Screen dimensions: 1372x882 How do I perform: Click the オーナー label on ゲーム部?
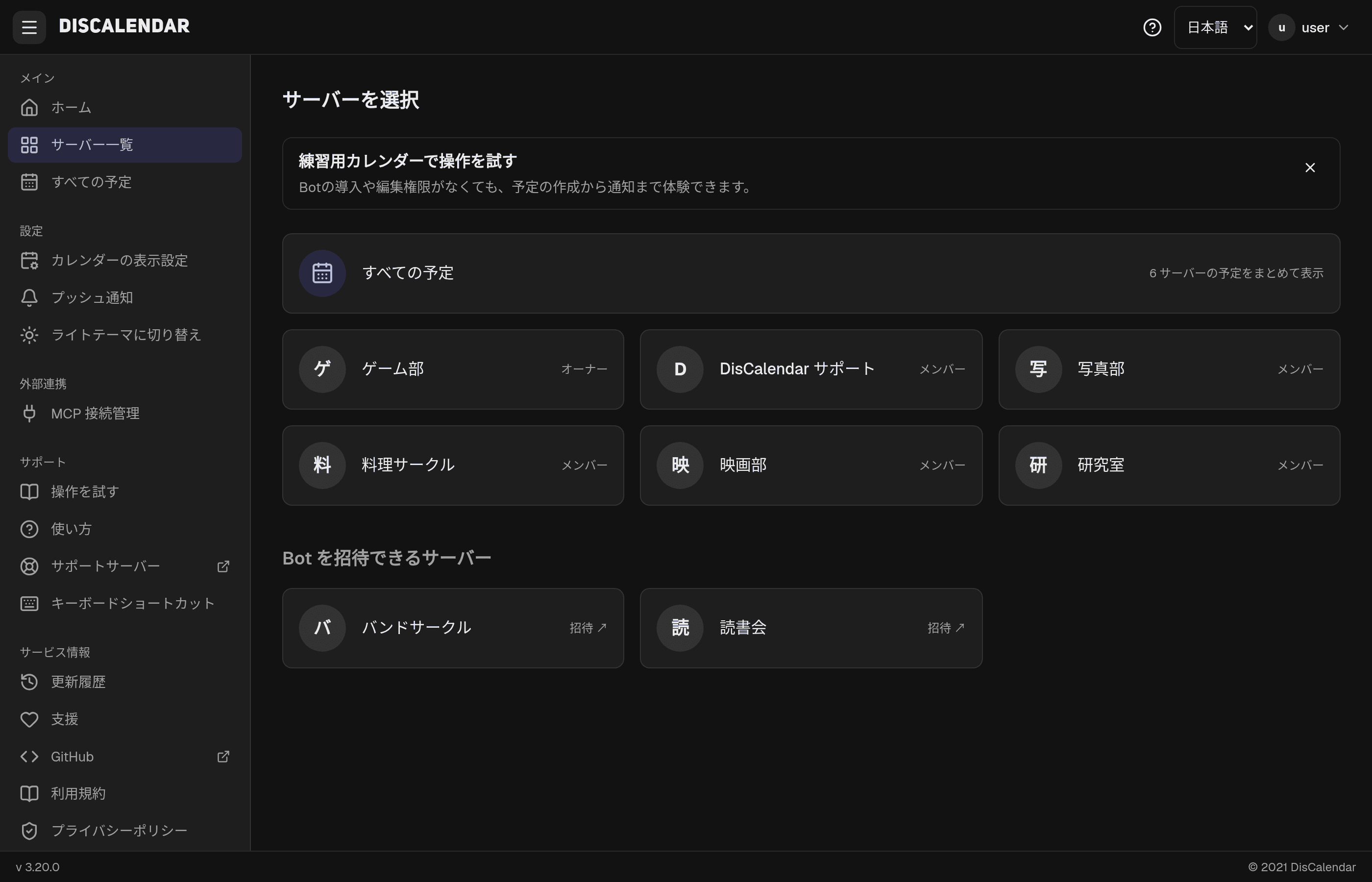point(584,369)
